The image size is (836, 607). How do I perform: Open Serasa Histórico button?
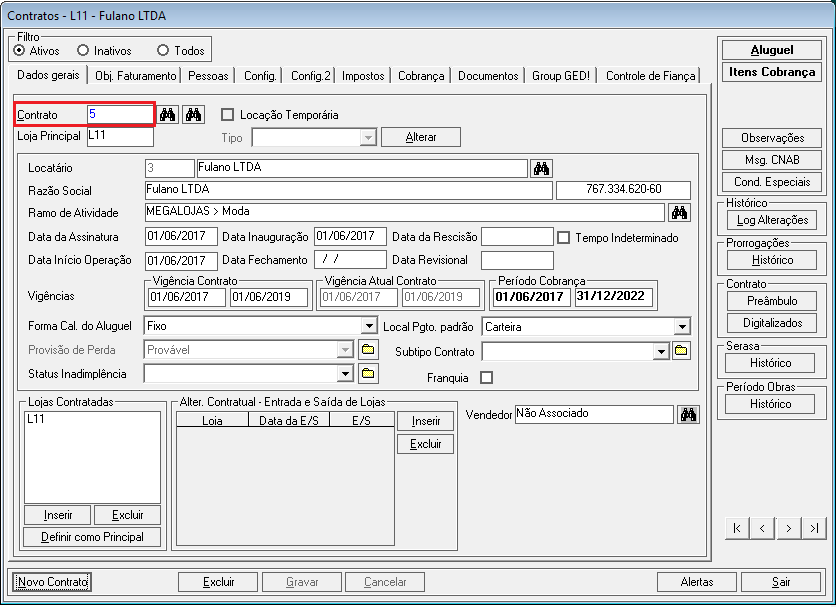click(x=770, y=363)
